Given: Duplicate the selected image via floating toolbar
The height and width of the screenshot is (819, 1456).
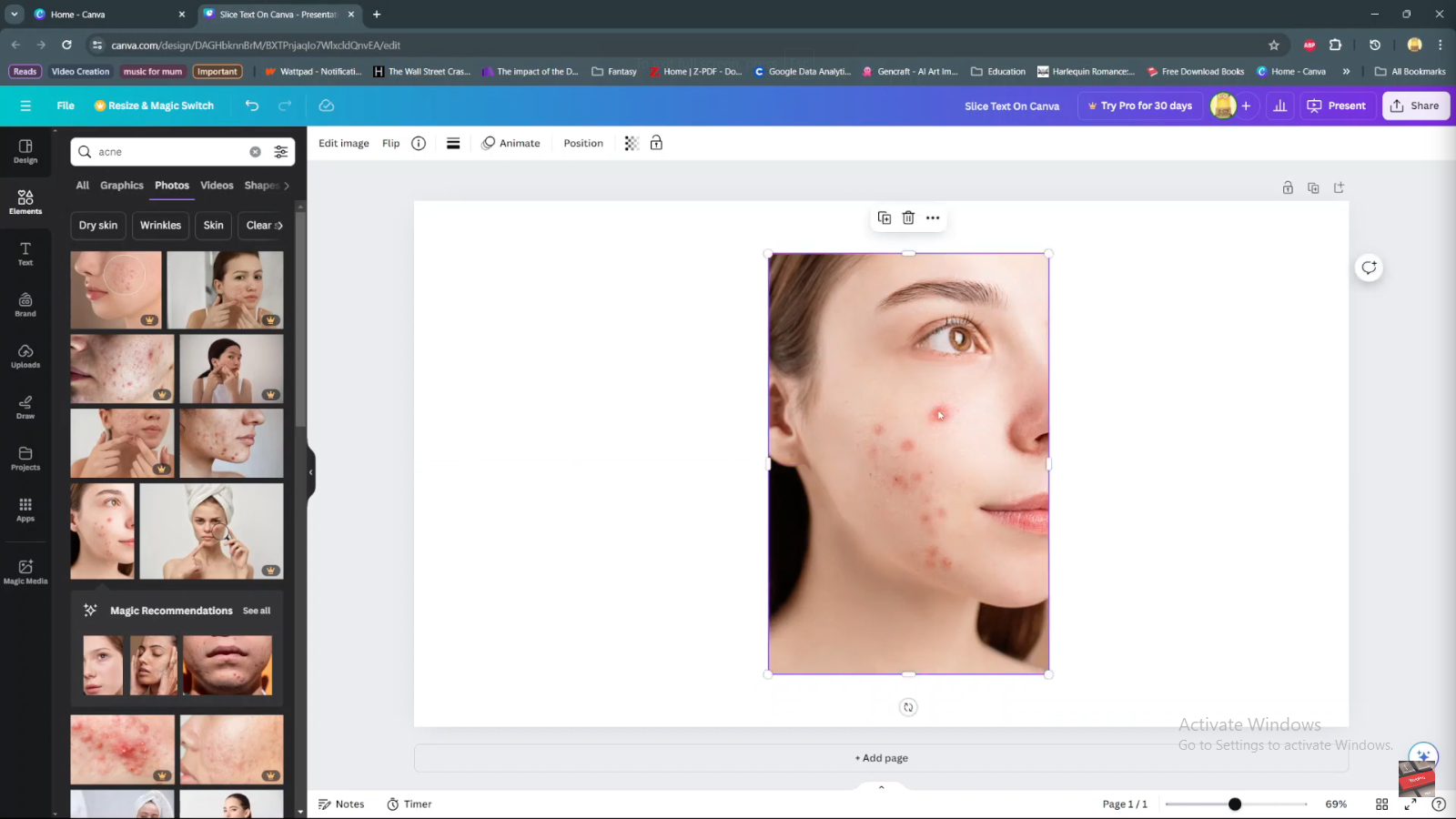Looking at the screenshot, I should tap(885, 217).
